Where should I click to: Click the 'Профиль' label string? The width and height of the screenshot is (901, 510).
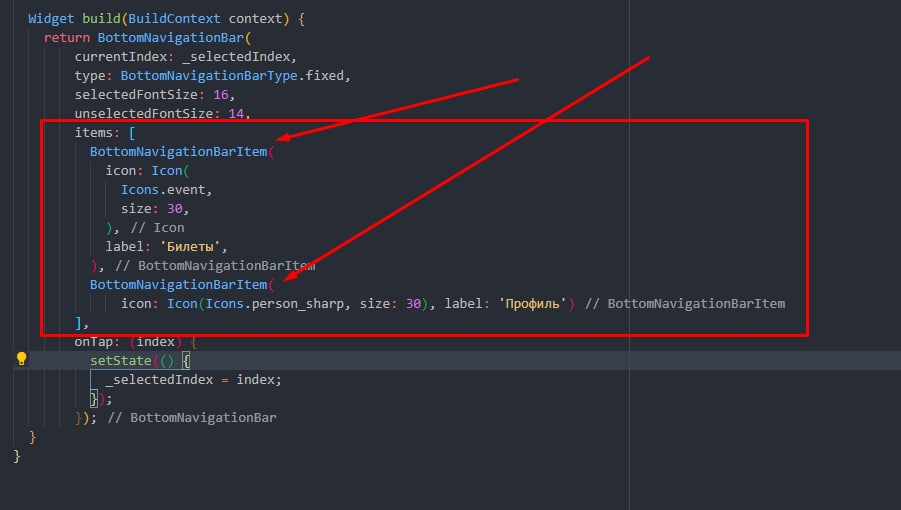click(532, 303)
